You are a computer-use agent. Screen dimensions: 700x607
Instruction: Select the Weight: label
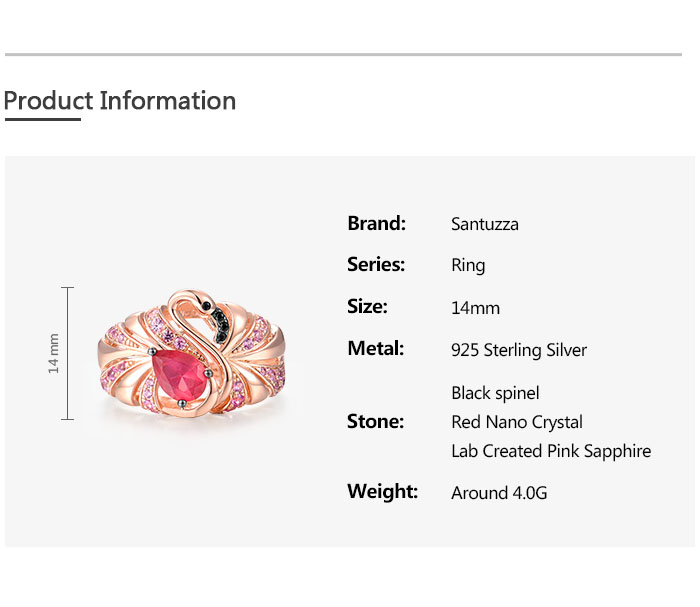(x=382, y=491)
